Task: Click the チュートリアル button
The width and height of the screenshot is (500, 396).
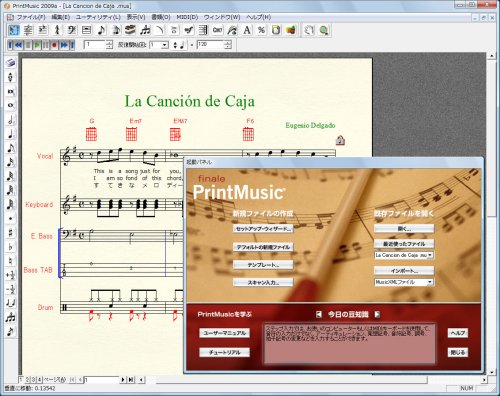Action: pyautogui.click(x=224, y=353)
